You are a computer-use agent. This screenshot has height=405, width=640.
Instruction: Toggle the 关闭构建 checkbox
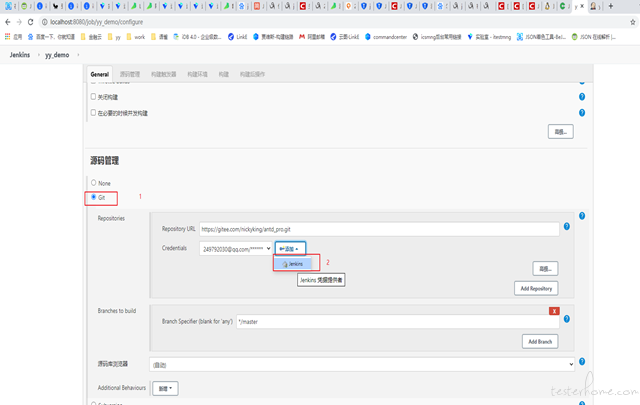93,96
